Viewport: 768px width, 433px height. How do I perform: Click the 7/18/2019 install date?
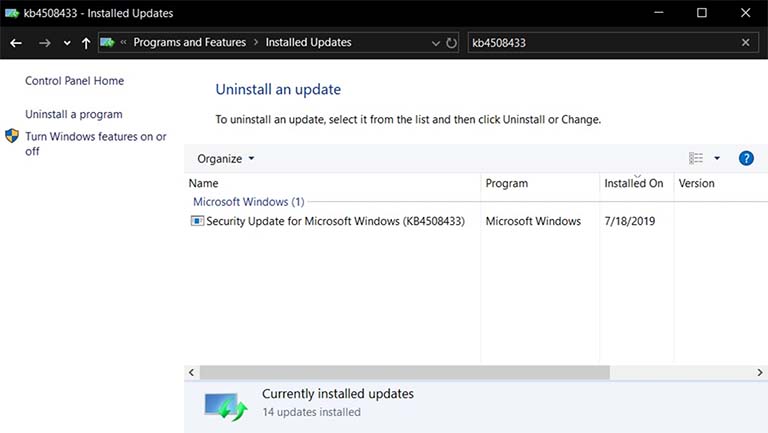pos(629,221)
